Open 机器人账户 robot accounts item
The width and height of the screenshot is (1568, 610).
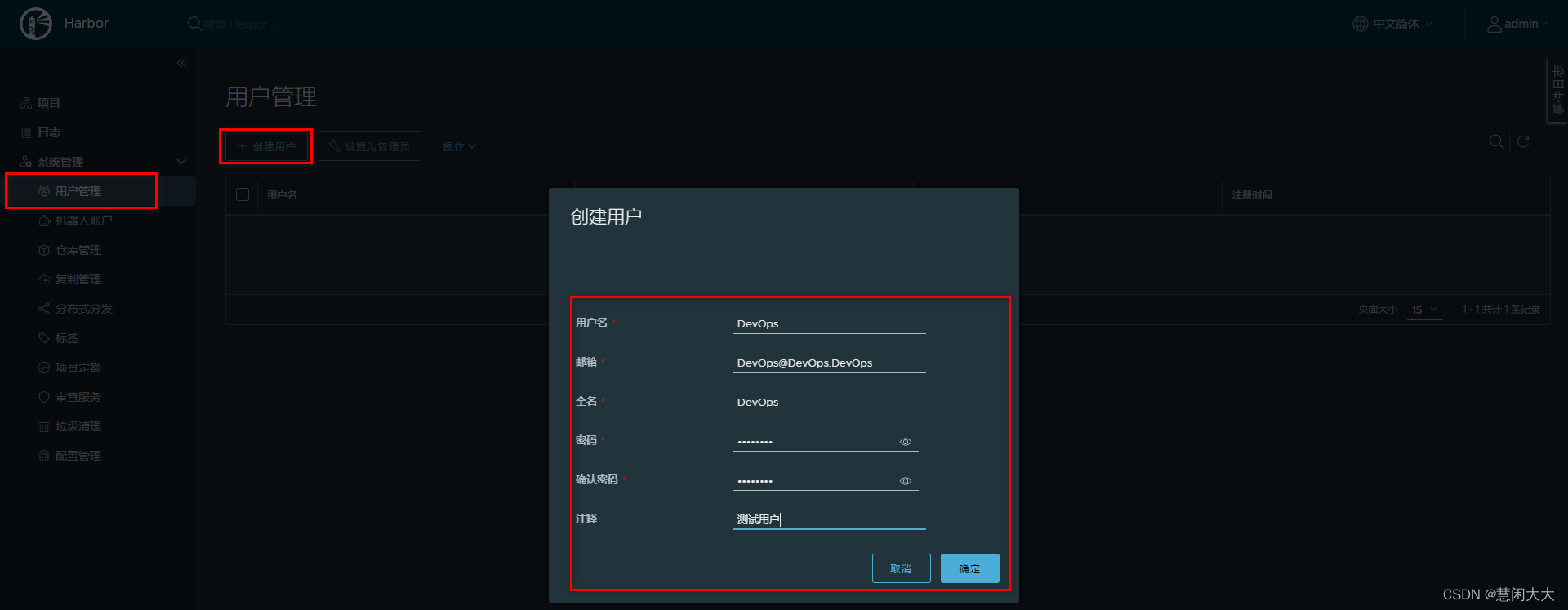point(83,220)
